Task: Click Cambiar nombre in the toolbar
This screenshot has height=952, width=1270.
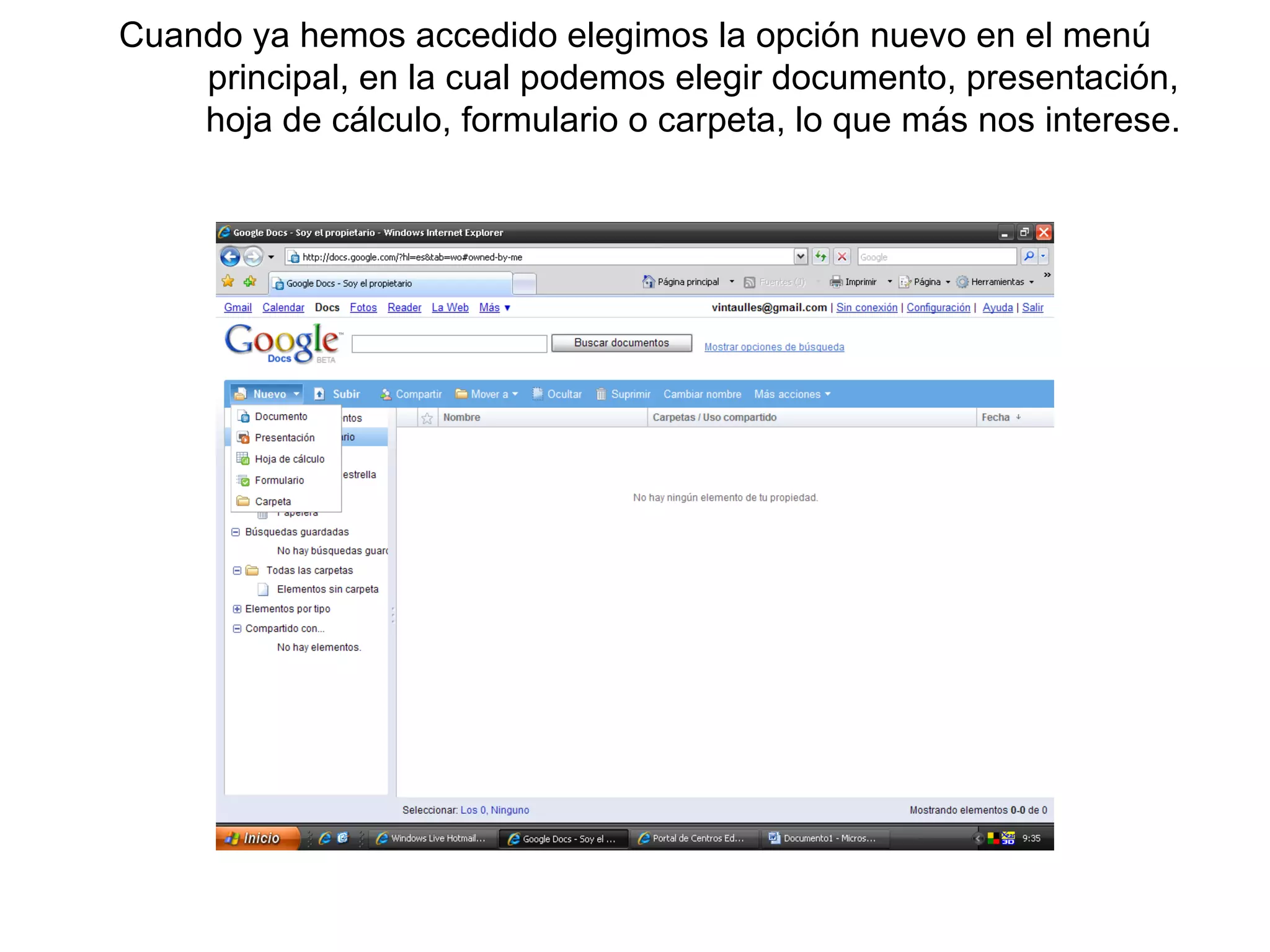Action: coord(702,394)
